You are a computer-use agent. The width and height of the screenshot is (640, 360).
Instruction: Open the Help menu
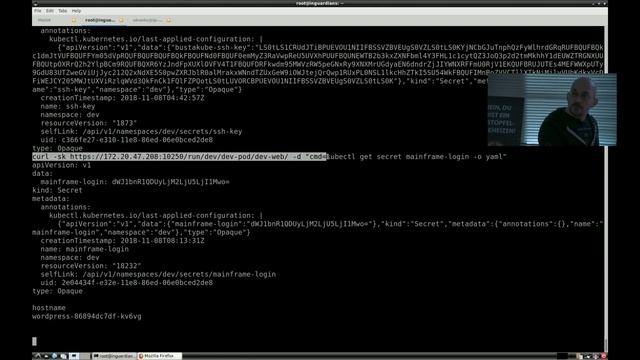[x=76, y=11]
